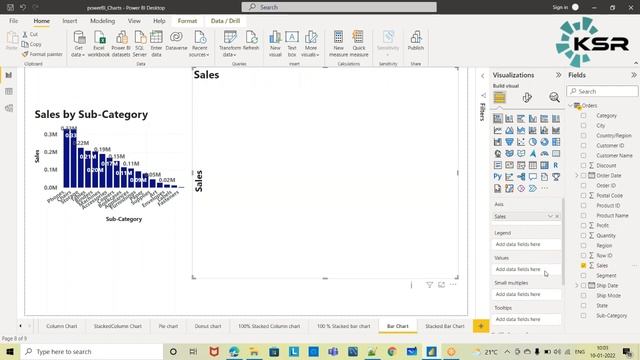Check the Quantity field checkbox
Image resolution: width=640 pixels, height=360 pixels.
(x=583, y=236)
